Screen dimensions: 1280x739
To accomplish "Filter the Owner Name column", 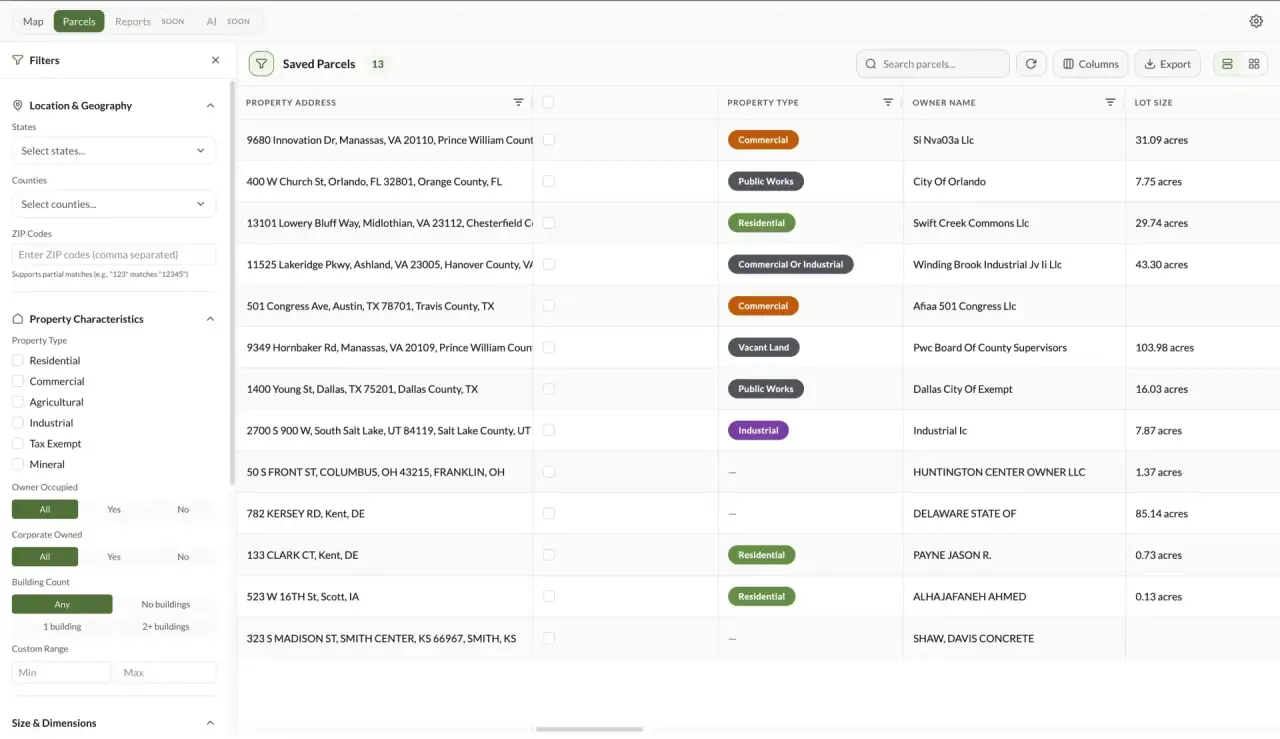I will [x=1110, y=102].
